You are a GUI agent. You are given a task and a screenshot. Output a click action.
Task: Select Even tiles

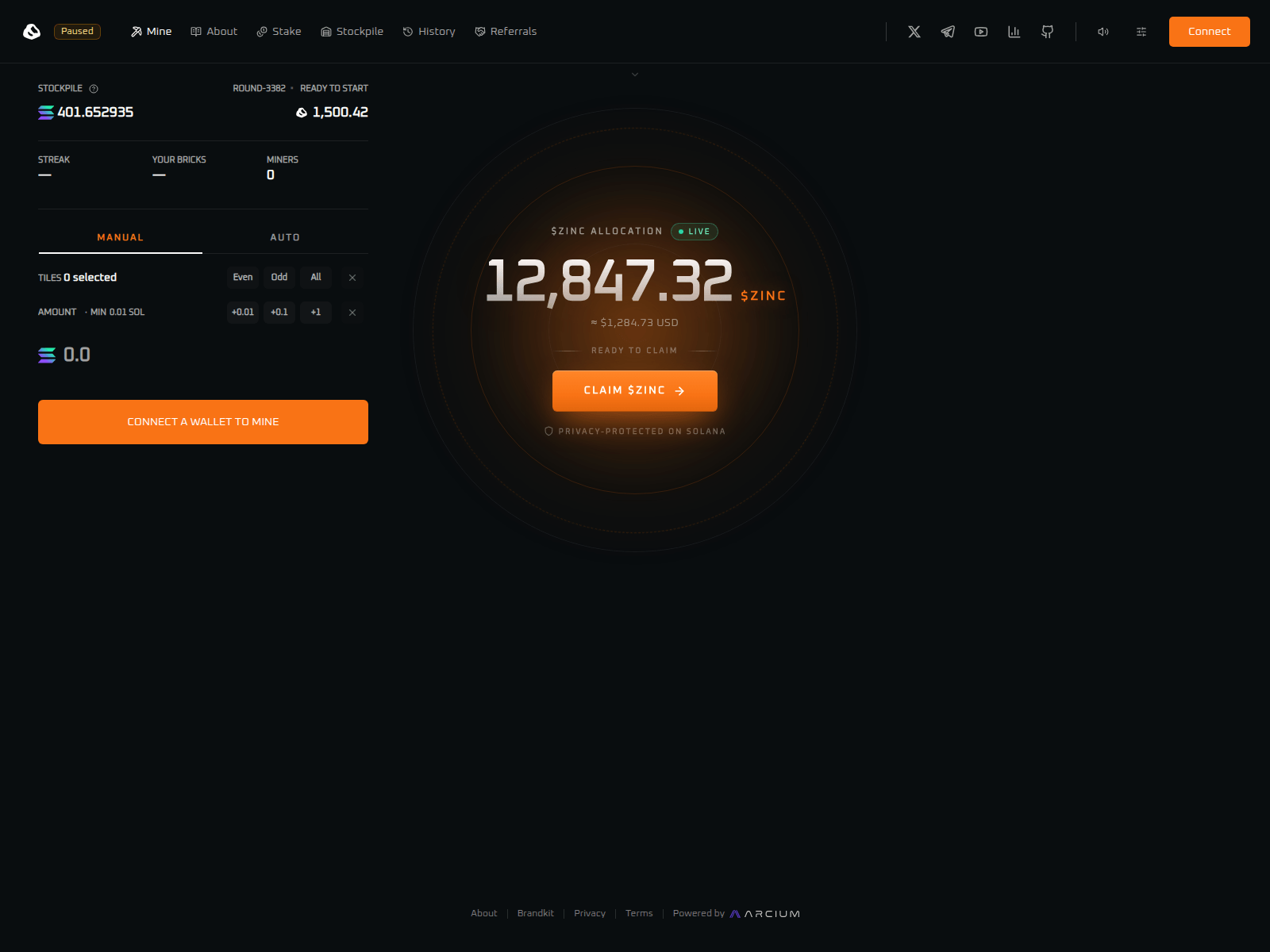pyautogui.click(x=243, y=278)
